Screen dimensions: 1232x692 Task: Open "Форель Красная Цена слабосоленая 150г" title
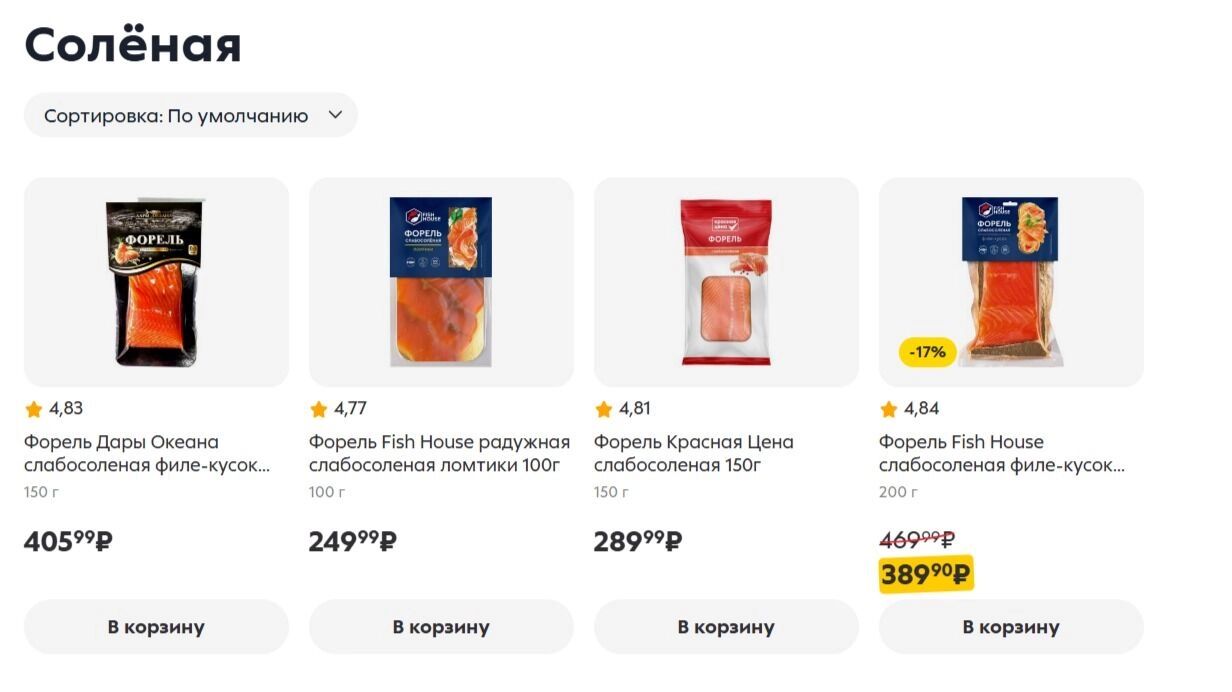click(693, 454)
